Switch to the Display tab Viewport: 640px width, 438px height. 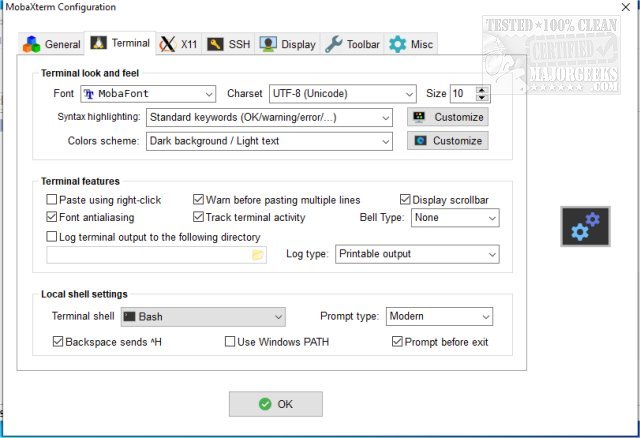[288, 44]
